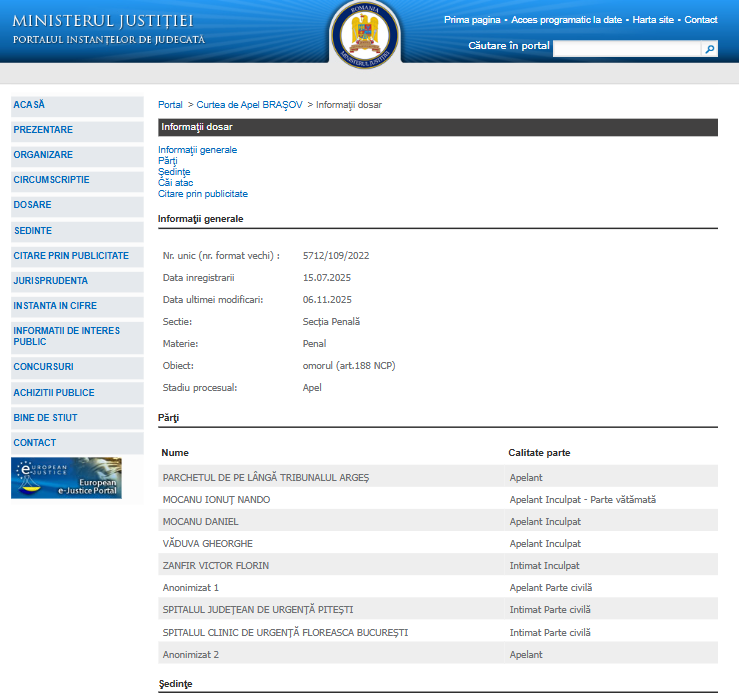This screenshot has width=739, height=696.
Task: Jump to Căi atac anchor link
Action: pyautogui.click(x=176, y=183)
